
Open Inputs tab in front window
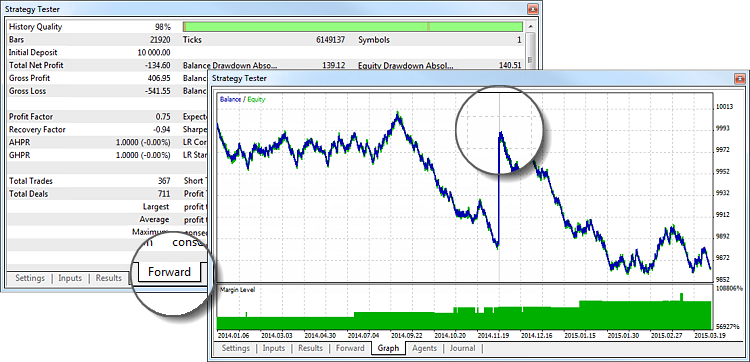(274, 348)
